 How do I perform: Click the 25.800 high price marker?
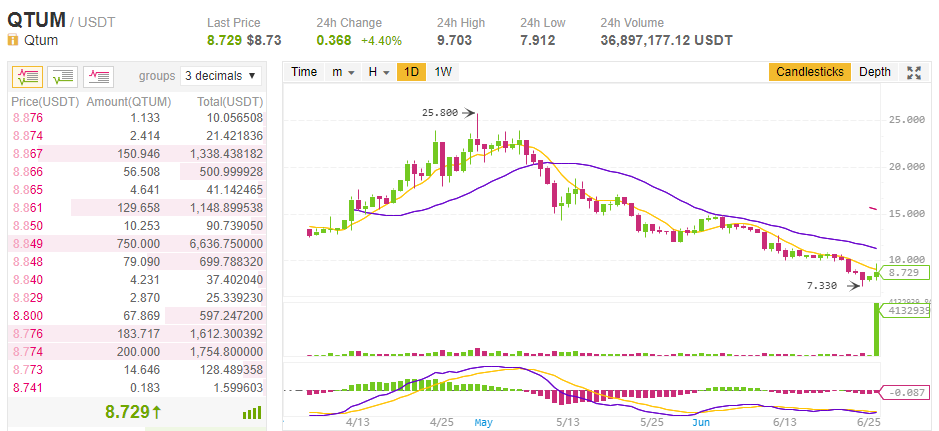440,113
